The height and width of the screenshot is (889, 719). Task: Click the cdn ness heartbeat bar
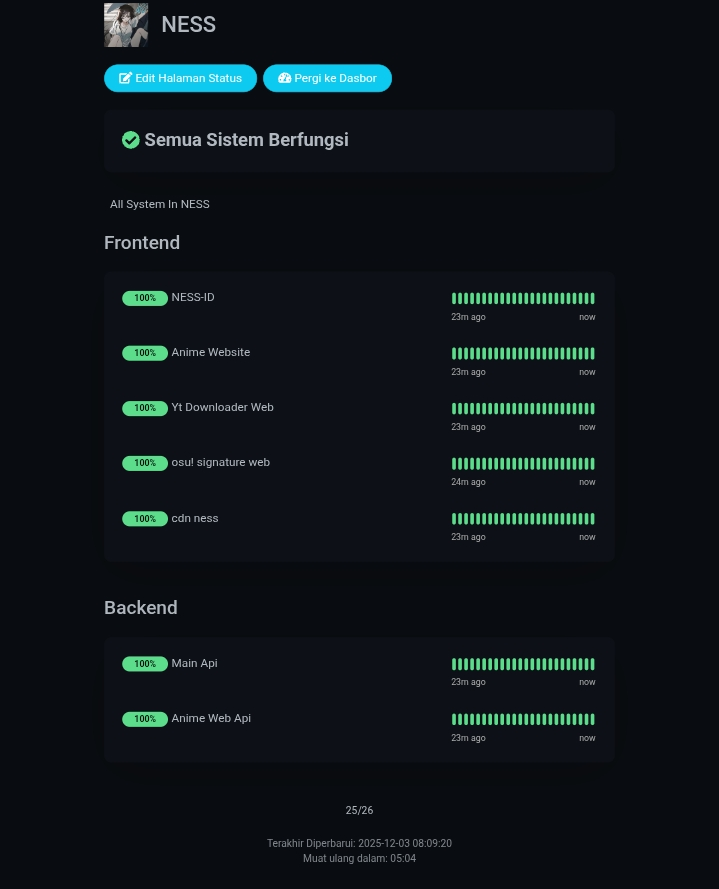point(523,519)
